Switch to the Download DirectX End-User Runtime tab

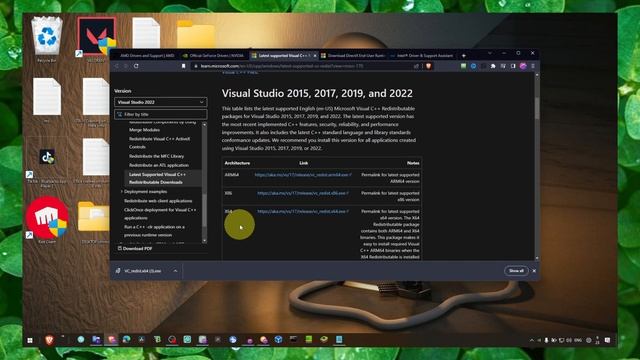pos(353,56)
